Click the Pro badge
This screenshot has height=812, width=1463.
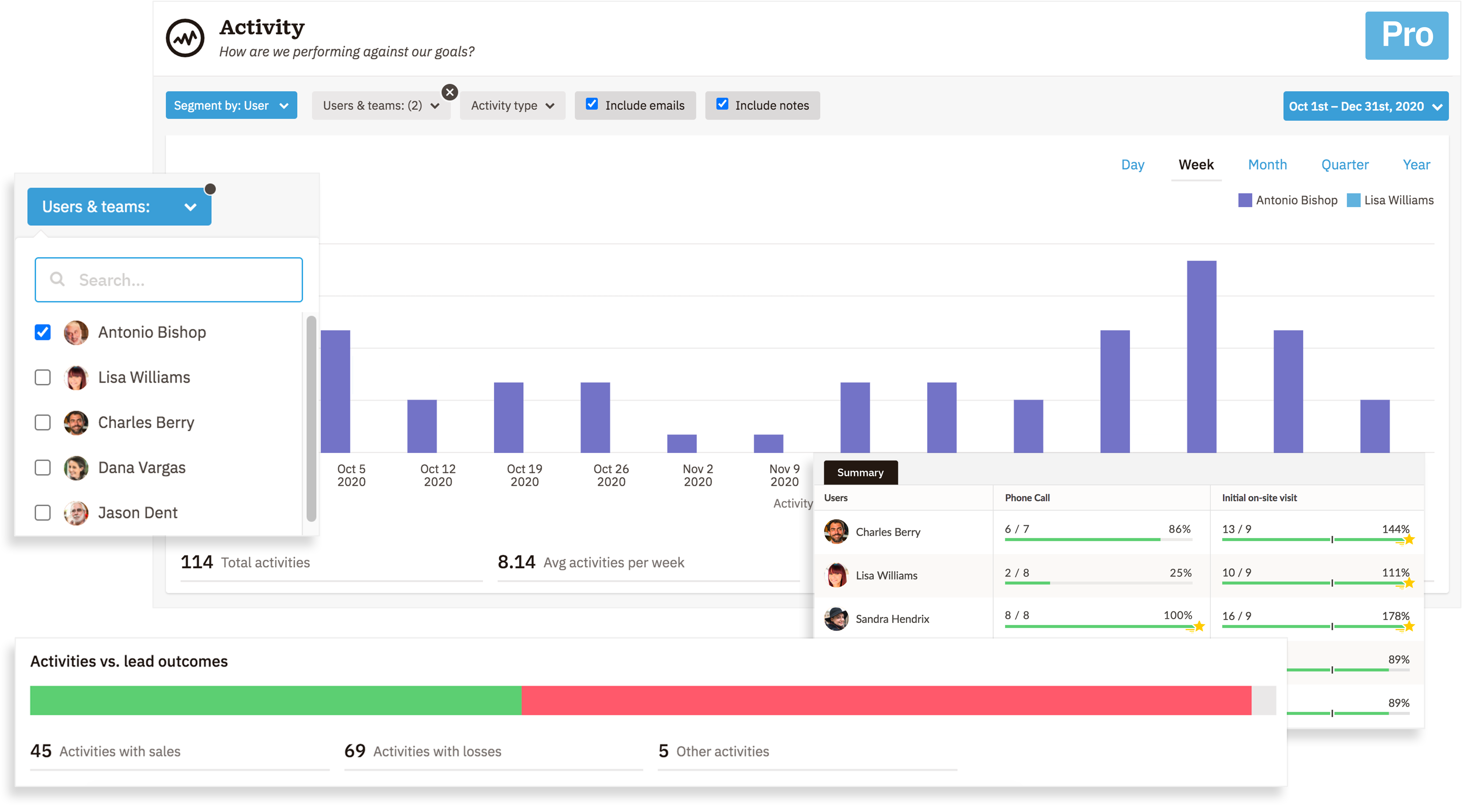[1406, 35]
